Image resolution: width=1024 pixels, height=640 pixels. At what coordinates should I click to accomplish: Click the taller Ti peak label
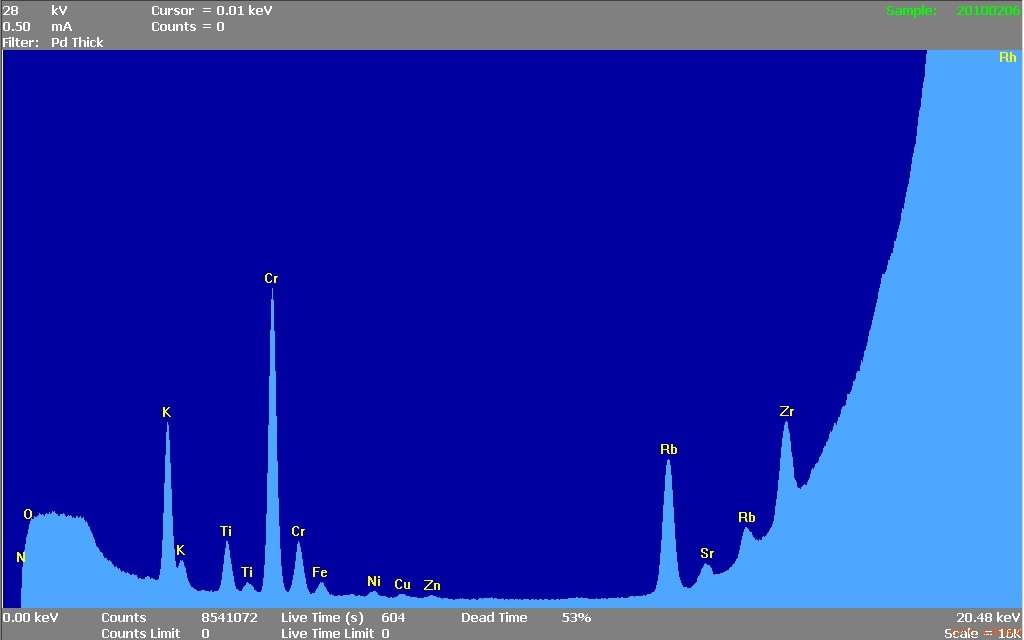pyautogui.click(x=226, y=531)
